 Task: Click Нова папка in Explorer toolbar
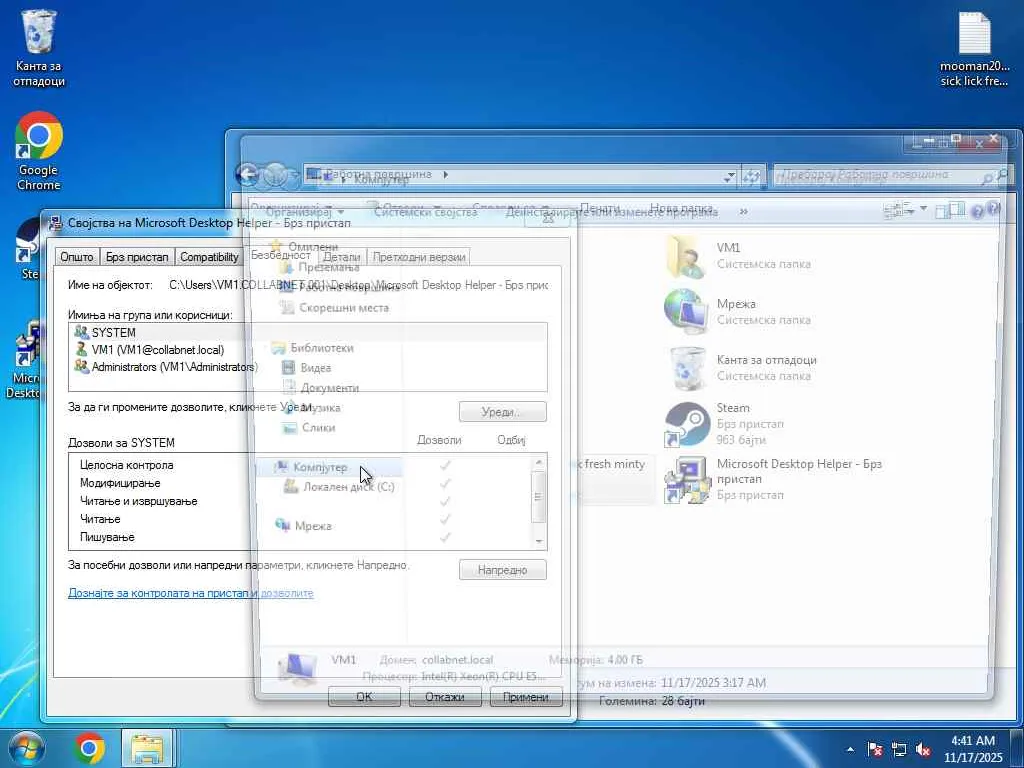(681, 208)
